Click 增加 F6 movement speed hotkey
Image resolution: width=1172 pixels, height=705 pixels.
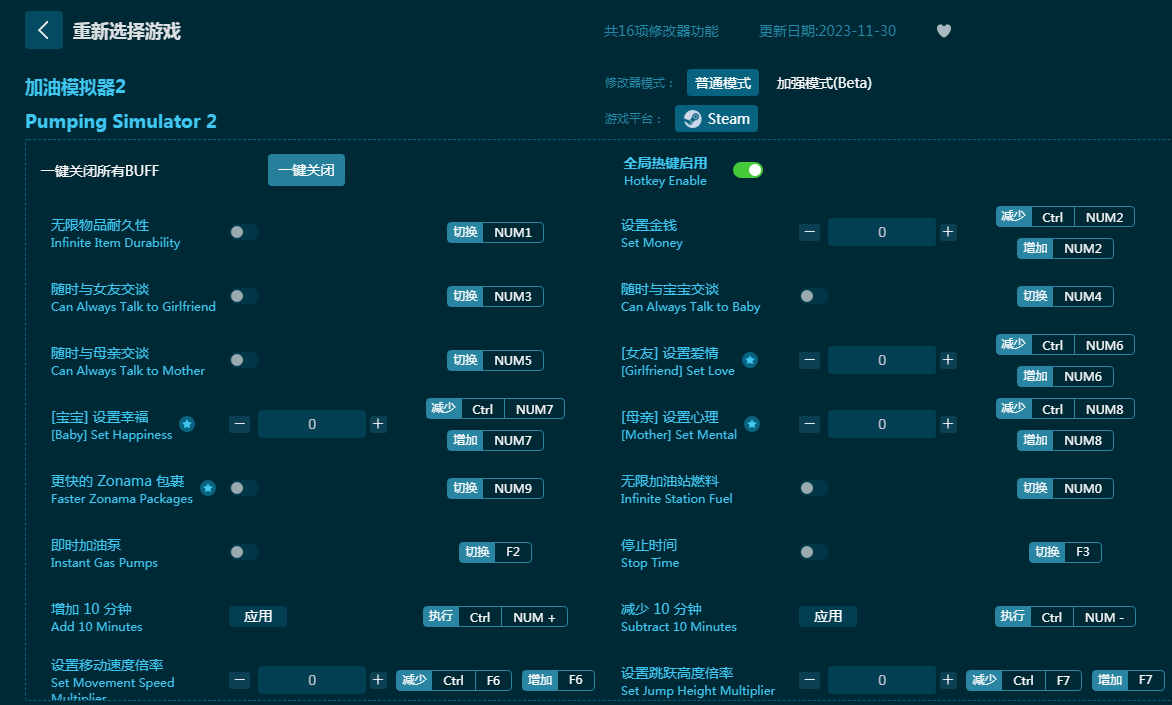click(558, 680)
